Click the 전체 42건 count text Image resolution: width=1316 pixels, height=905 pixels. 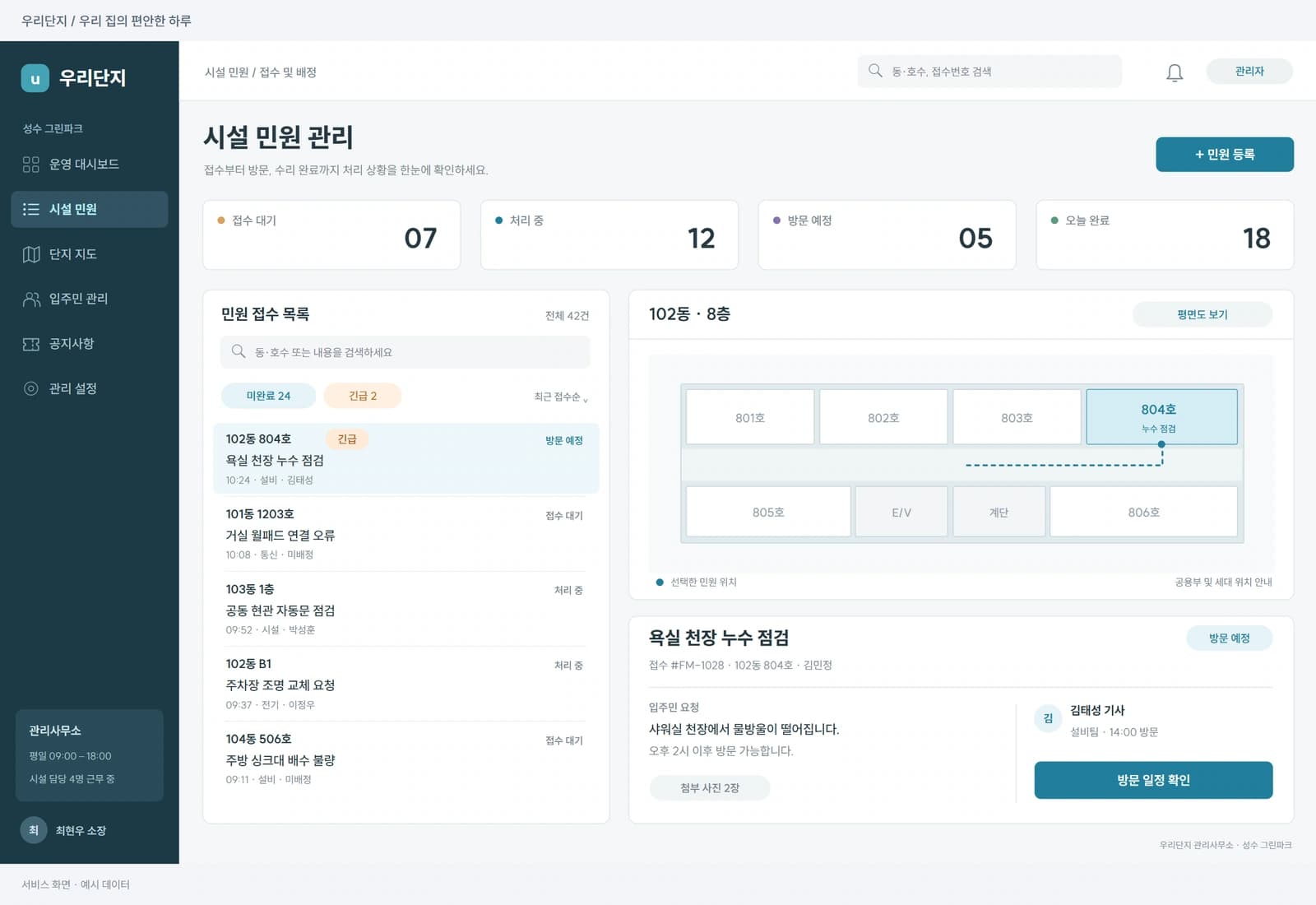pos(567,316)
